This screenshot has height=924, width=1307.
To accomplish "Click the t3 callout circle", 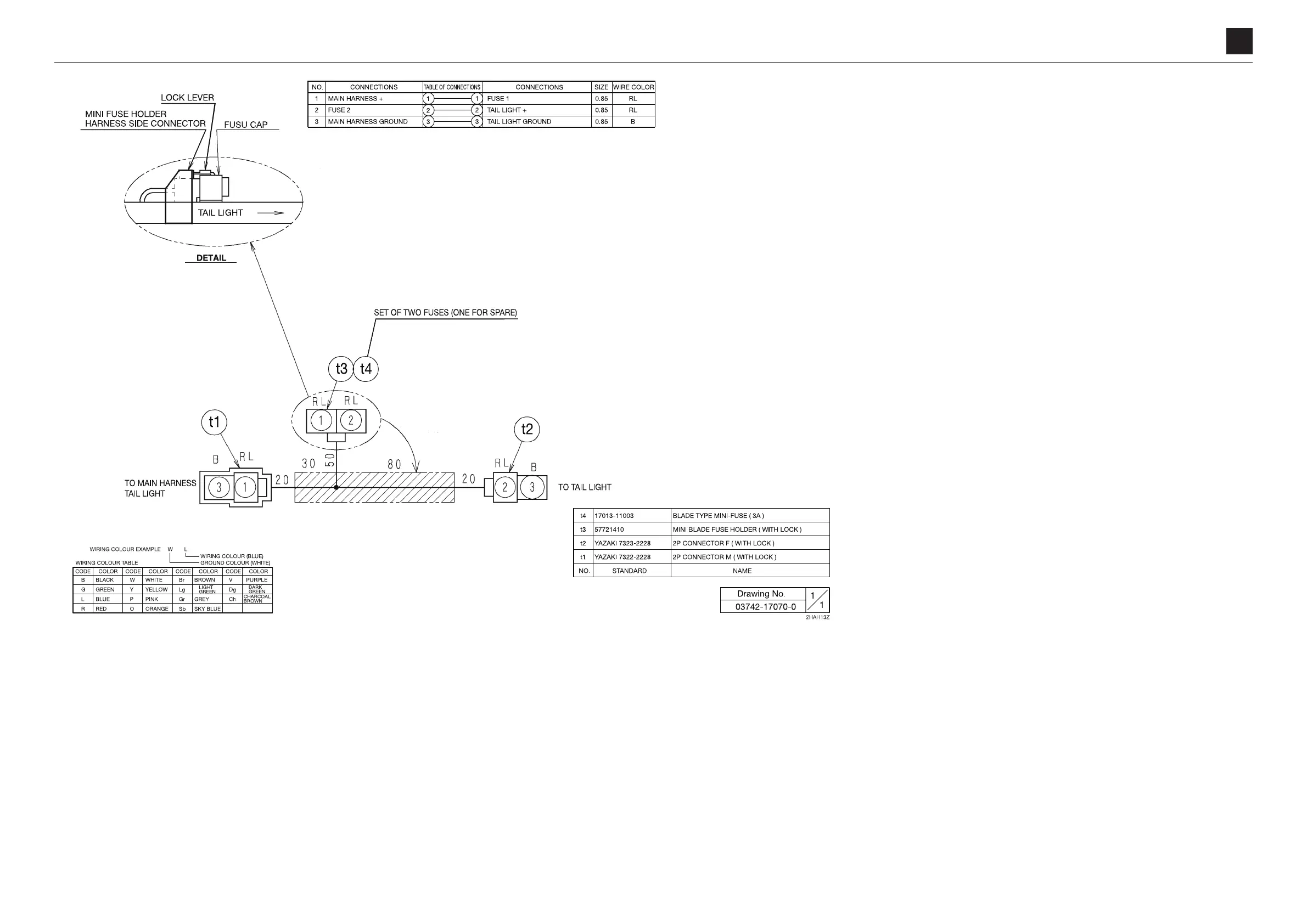I will [341, 369].
